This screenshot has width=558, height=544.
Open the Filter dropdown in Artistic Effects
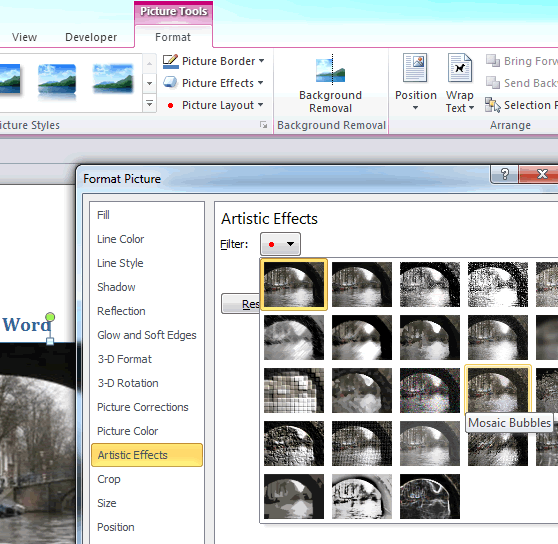pyautogui.click(x=280, y=244)
